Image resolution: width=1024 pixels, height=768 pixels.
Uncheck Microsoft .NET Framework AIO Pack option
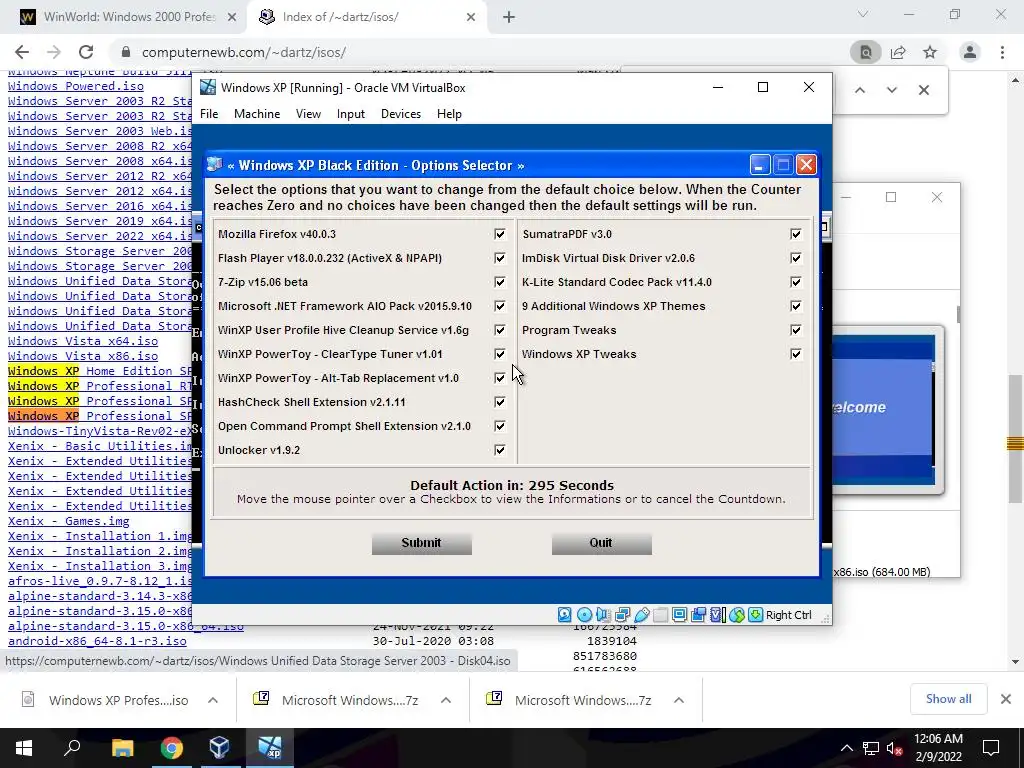pyautogui.click(x=500, y=306)
